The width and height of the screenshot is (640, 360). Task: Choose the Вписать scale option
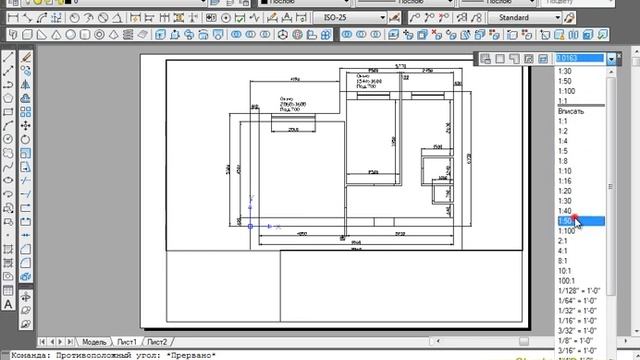[x=571, y=111]
